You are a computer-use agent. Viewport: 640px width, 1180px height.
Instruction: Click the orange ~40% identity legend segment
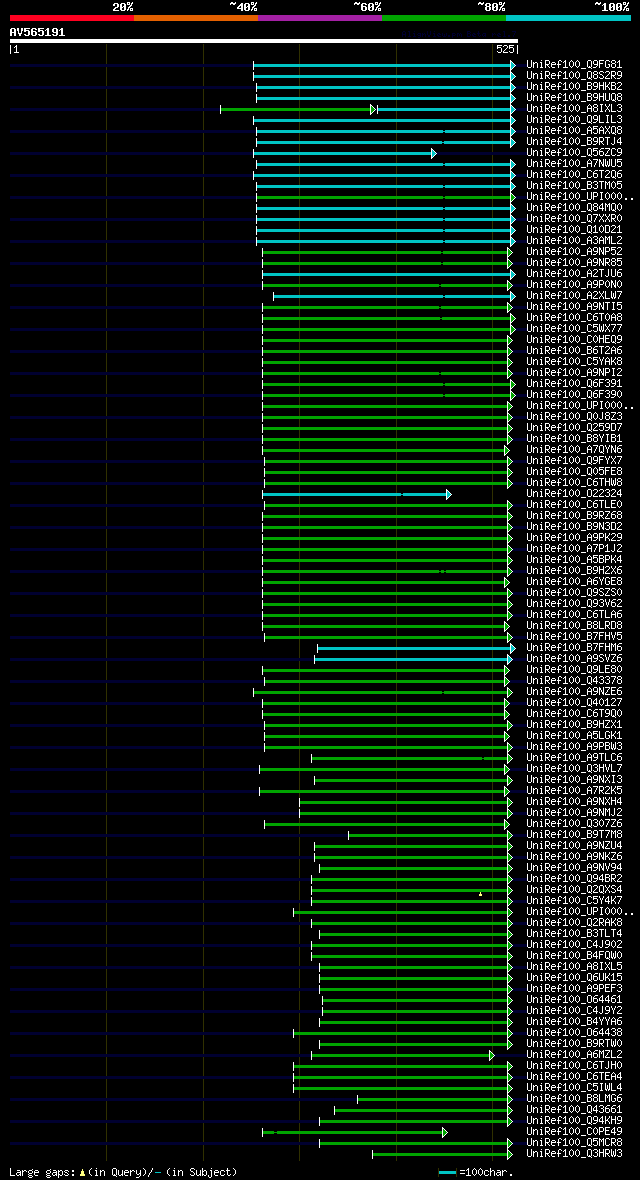196,17
